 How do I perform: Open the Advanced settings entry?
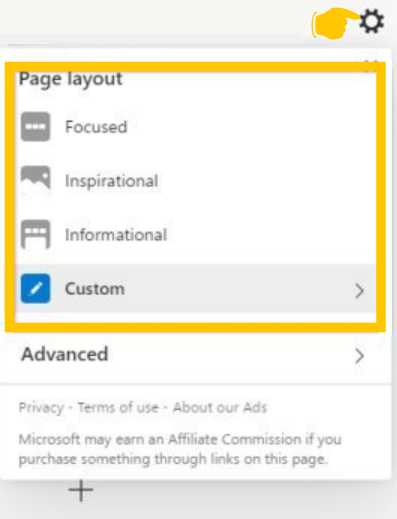click(x=195, y=355)
